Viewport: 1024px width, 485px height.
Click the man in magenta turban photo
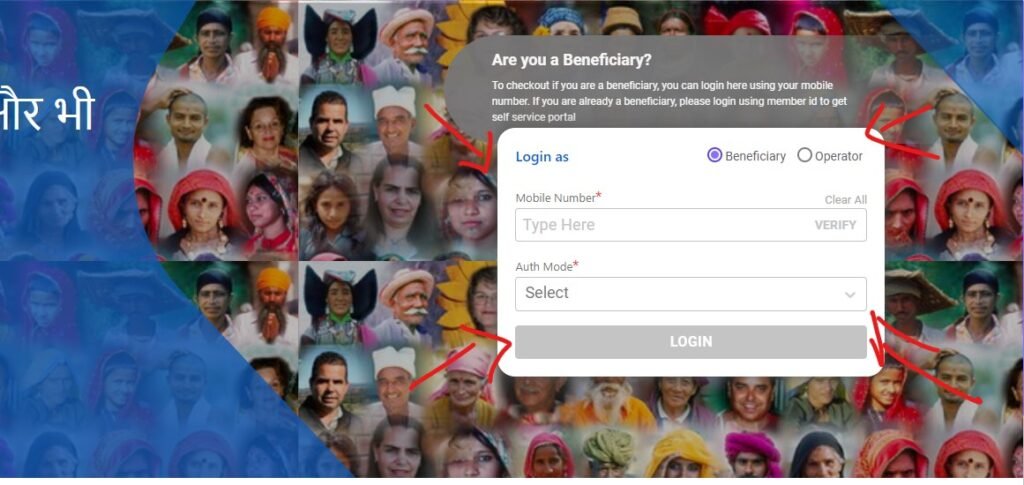coord(750,455)
